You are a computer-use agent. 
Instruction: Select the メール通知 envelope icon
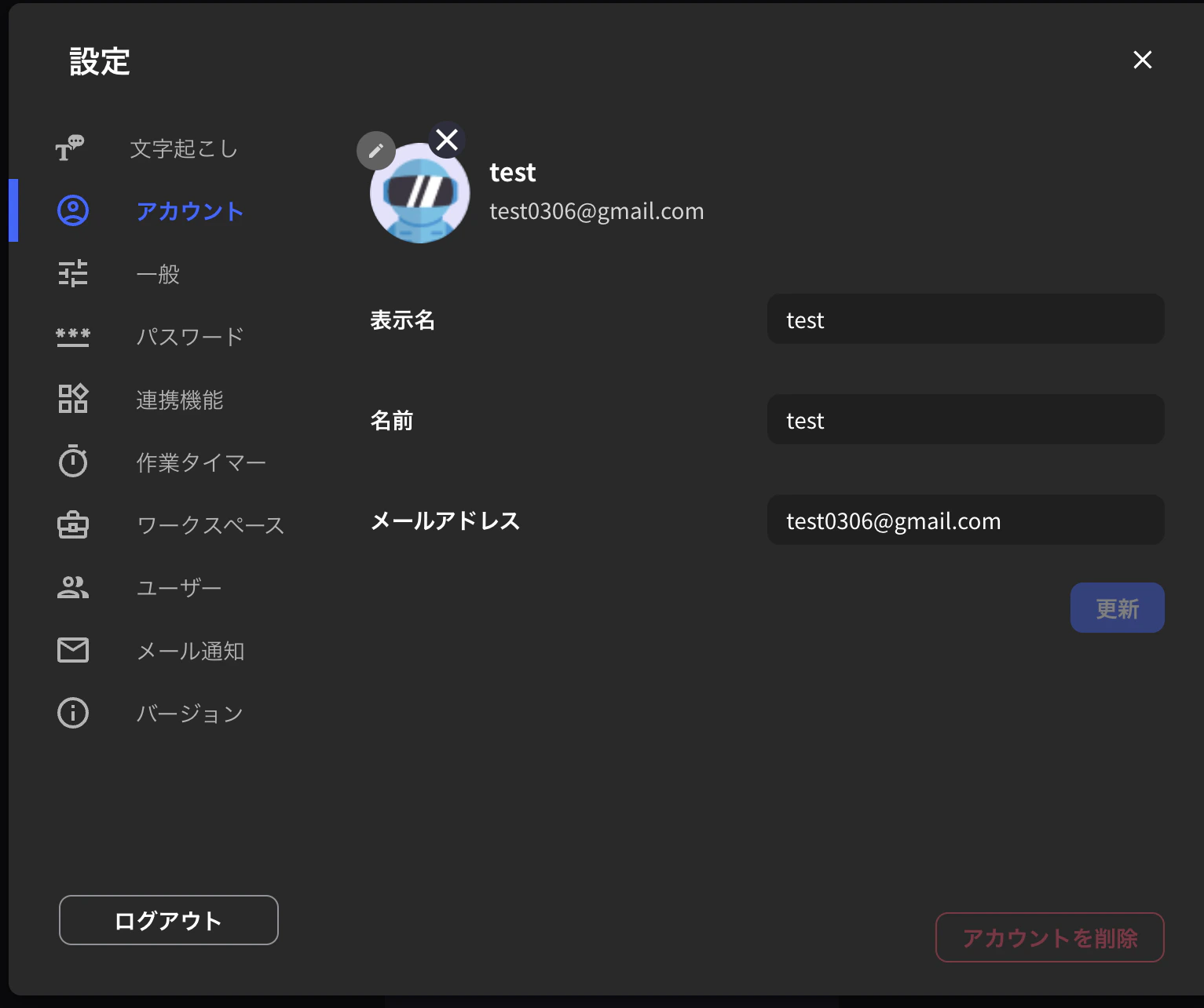72,650
